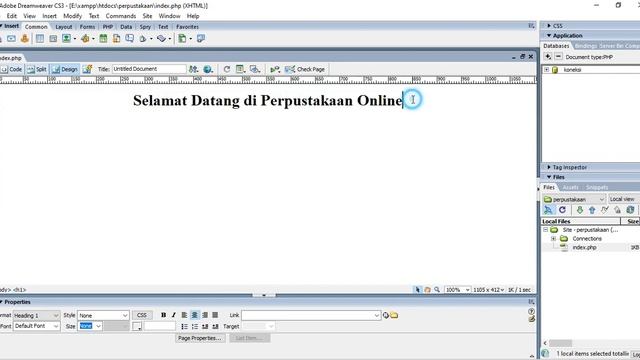Connect to remote host icon in Files
Screen dimensions: 640x360
[548, 210]
